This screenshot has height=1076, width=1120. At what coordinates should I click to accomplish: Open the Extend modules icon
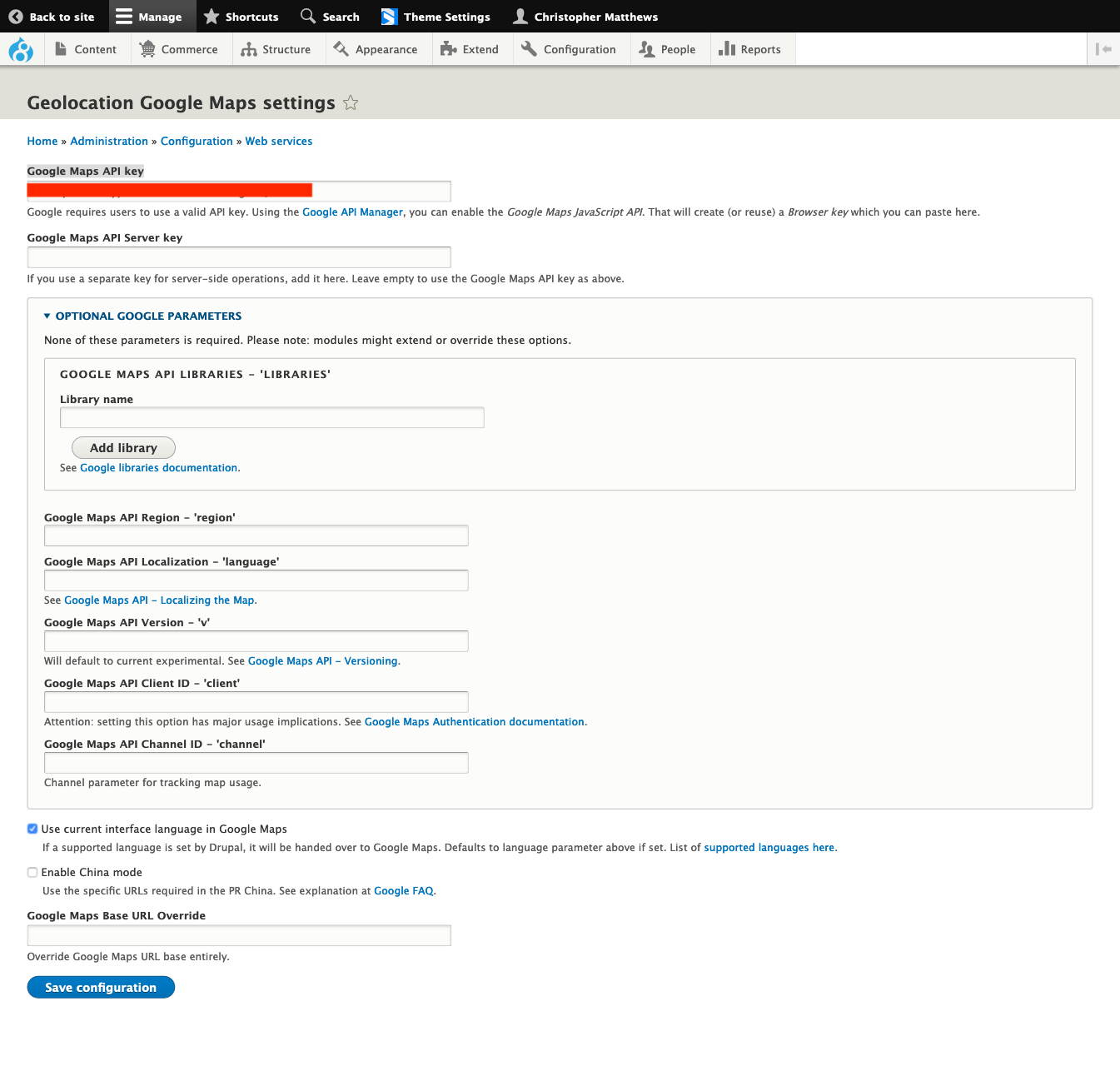tap(448, 49)
